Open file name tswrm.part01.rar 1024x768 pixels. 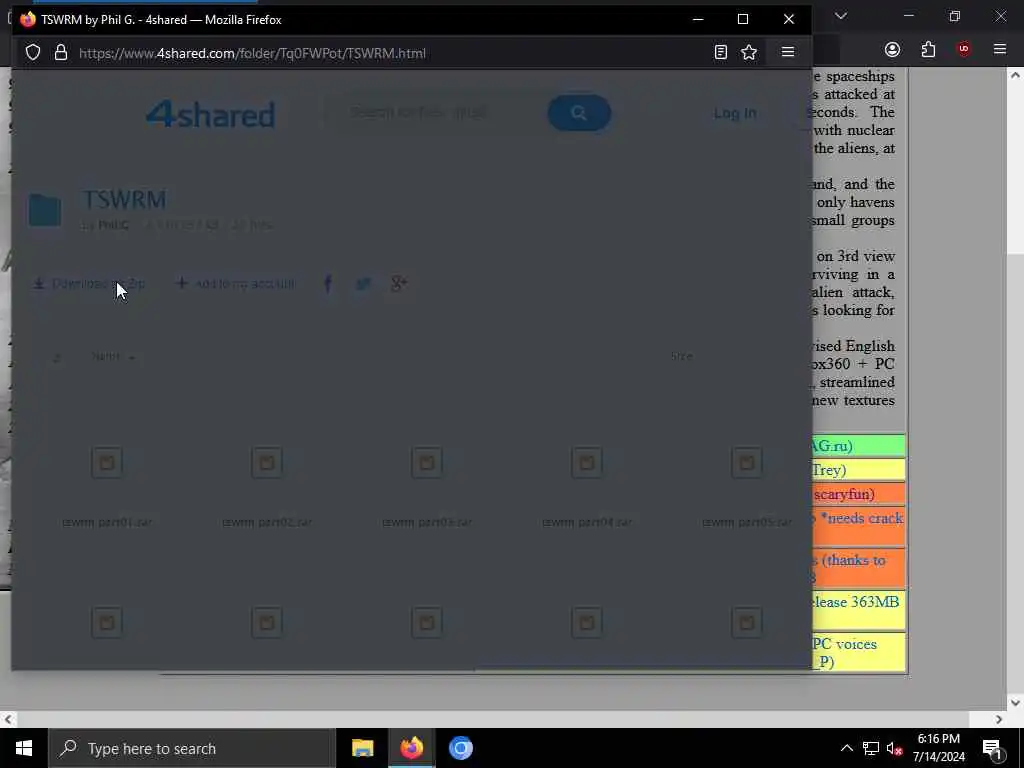pos(107,522)
